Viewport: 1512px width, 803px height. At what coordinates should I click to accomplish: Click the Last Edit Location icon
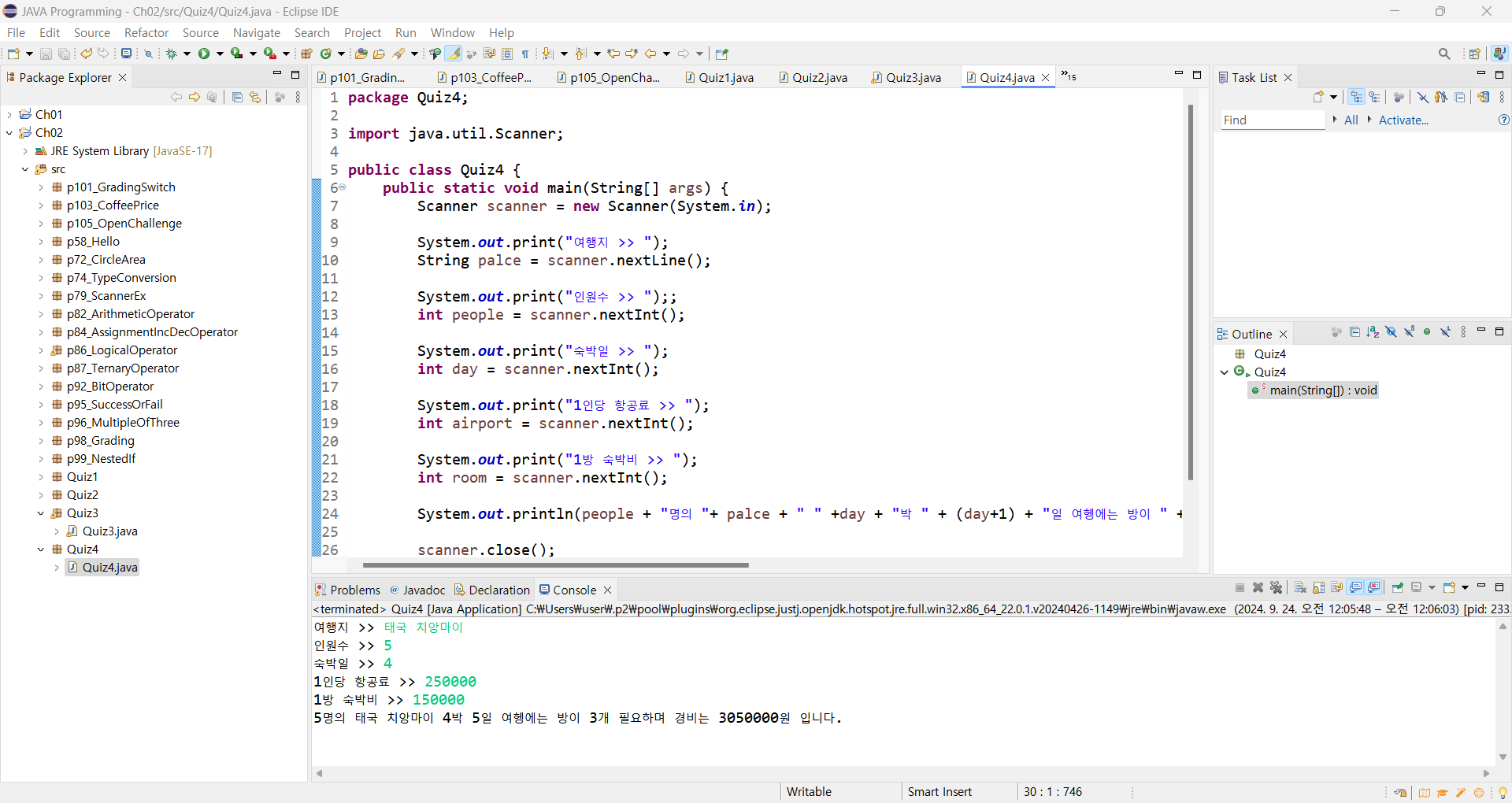(x=613, y=54)
